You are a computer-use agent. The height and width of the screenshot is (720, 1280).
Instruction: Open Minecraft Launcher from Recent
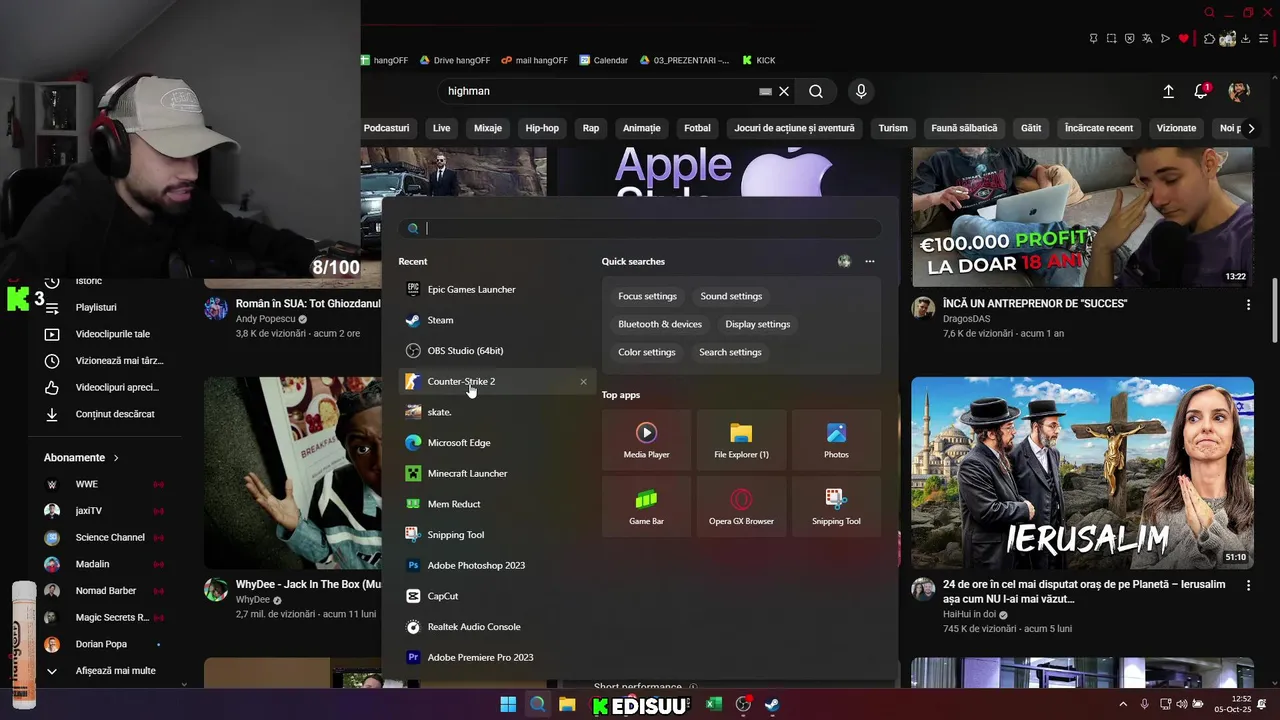click(x=497, y=473)
